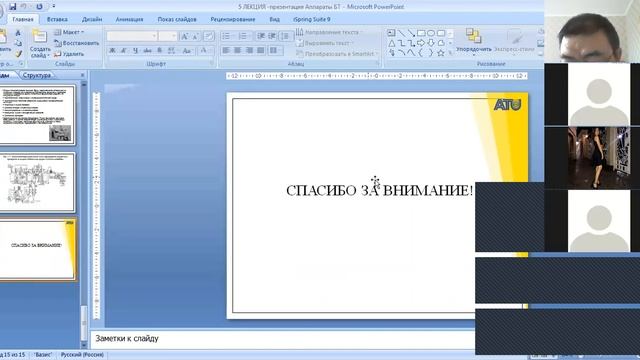This screenshot has width=640, height=360.
Task: Open line spacing options
Action: (x=286, y=36)
